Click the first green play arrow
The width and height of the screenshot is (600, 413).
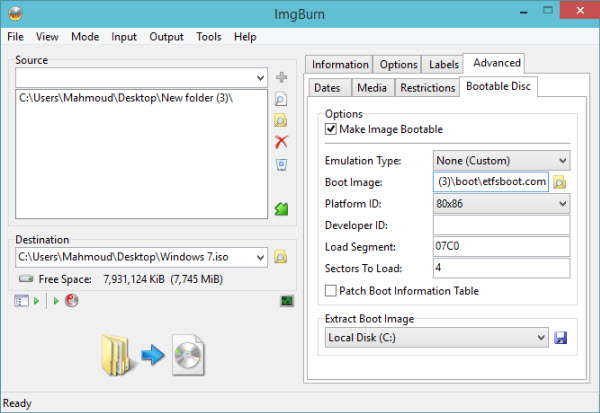click(36, 301)
